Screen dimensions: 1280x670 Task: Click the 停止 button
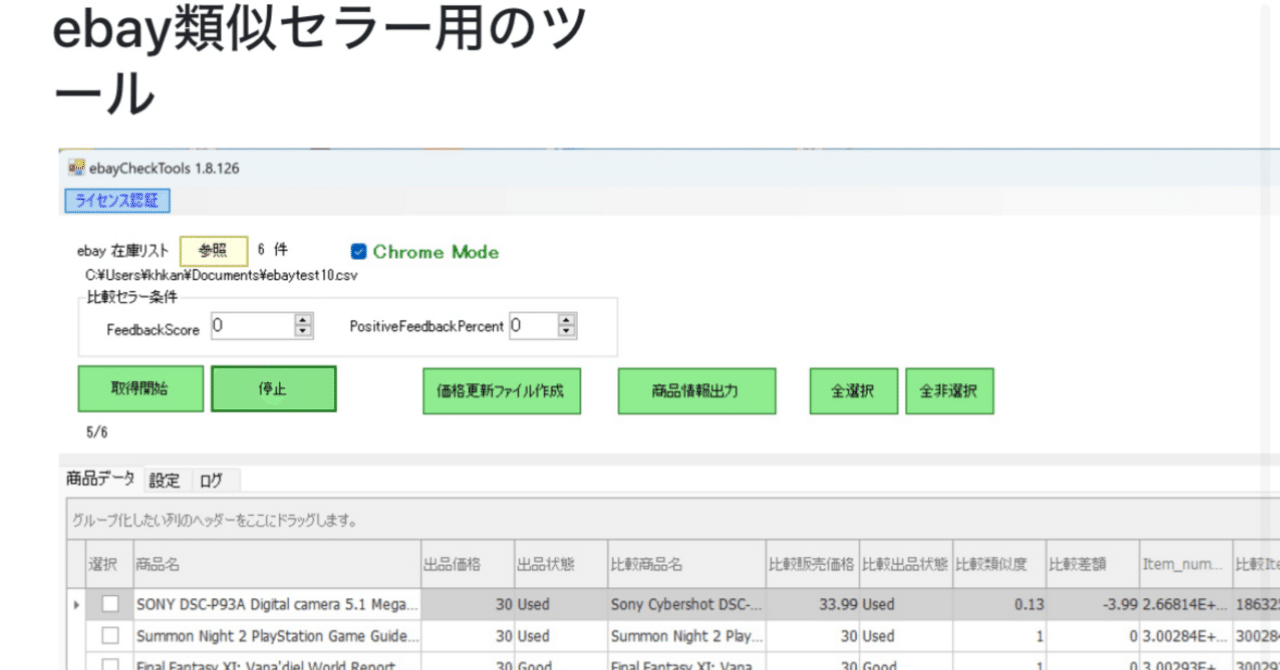pyautogui.click(x=273, y=389)
